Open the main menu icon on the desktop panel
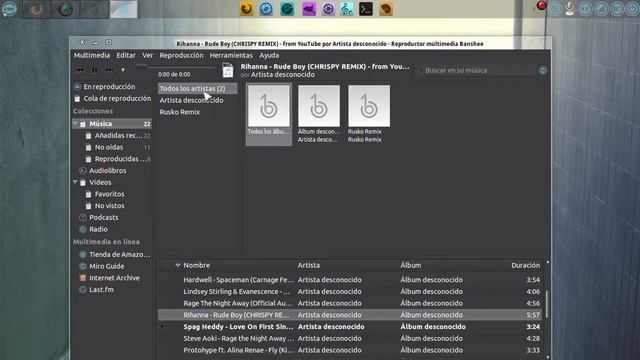 [x=9, y=9]
